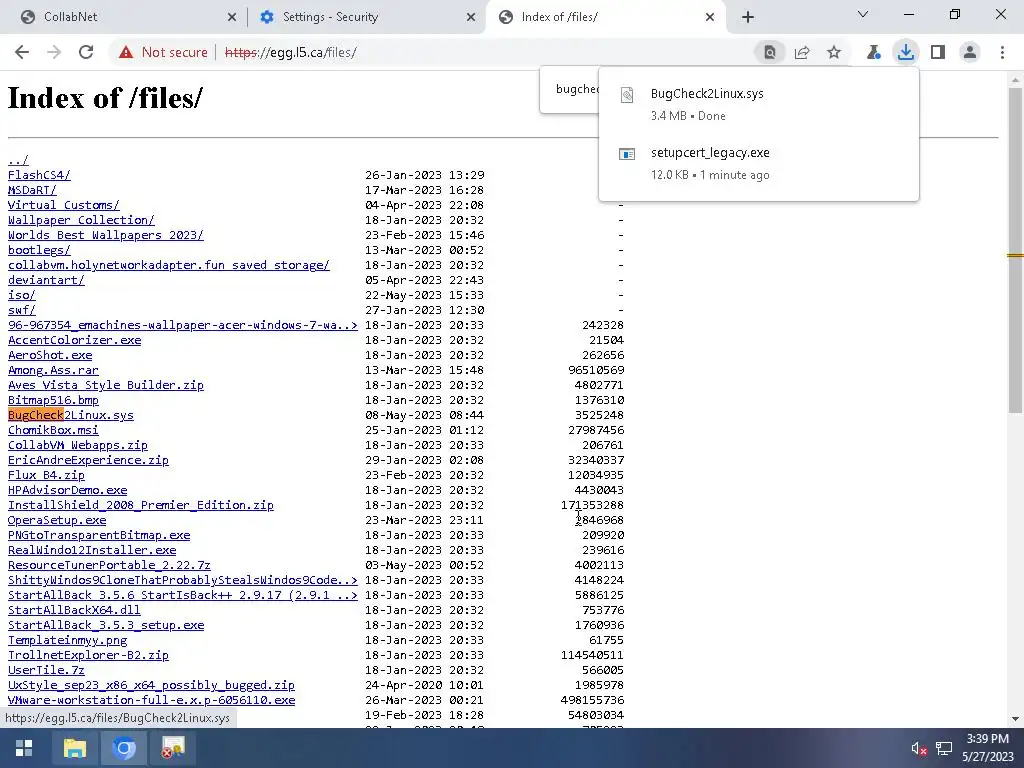Image resolution: width=1024 pixels, height=768 pixels.
Task: Open the certificate app in the taskbar
Action: tap(173, 748)
